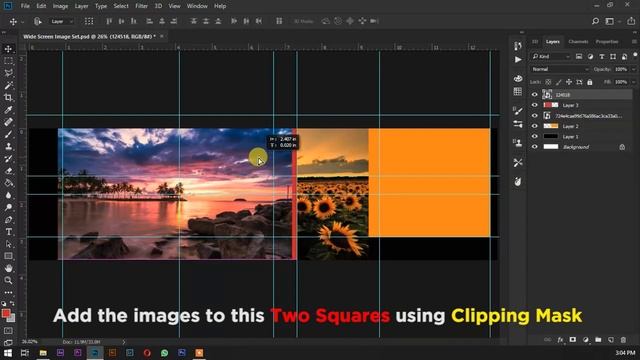Select the Lasso tool

pyautogui.click(x=8, y=73)
